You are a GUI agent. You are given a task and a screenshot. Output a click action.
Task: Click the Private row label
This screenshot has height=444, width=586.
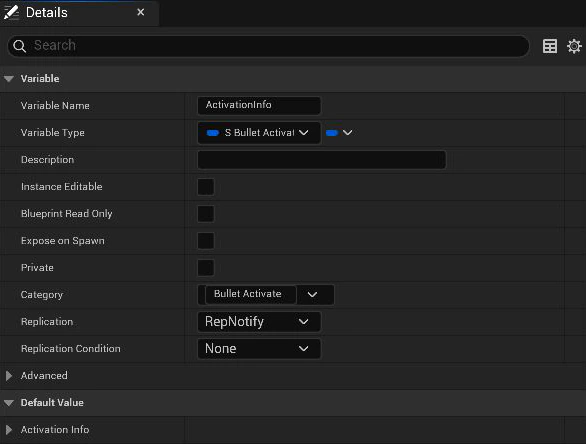(x=37, y=268)
